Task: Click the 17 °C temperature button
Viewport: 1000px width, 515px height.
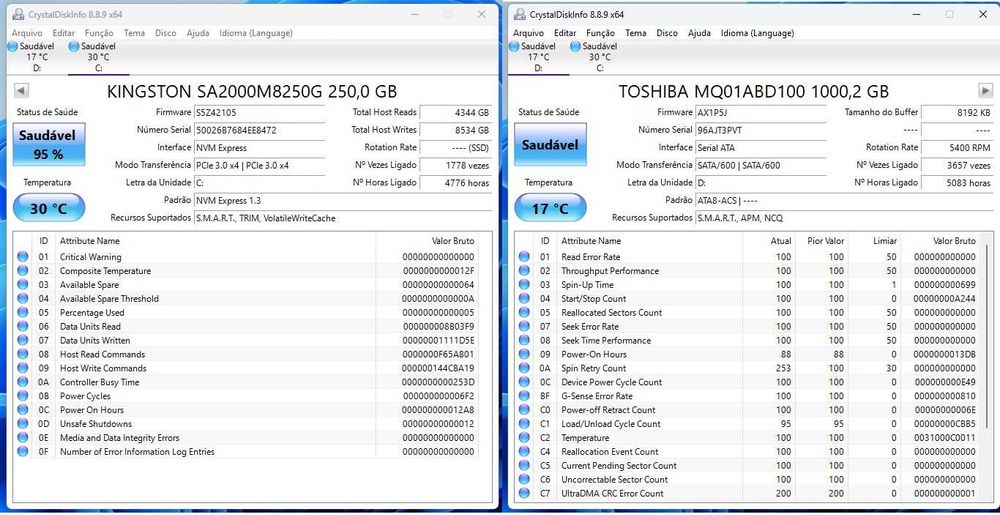Action: click(550, 208)
